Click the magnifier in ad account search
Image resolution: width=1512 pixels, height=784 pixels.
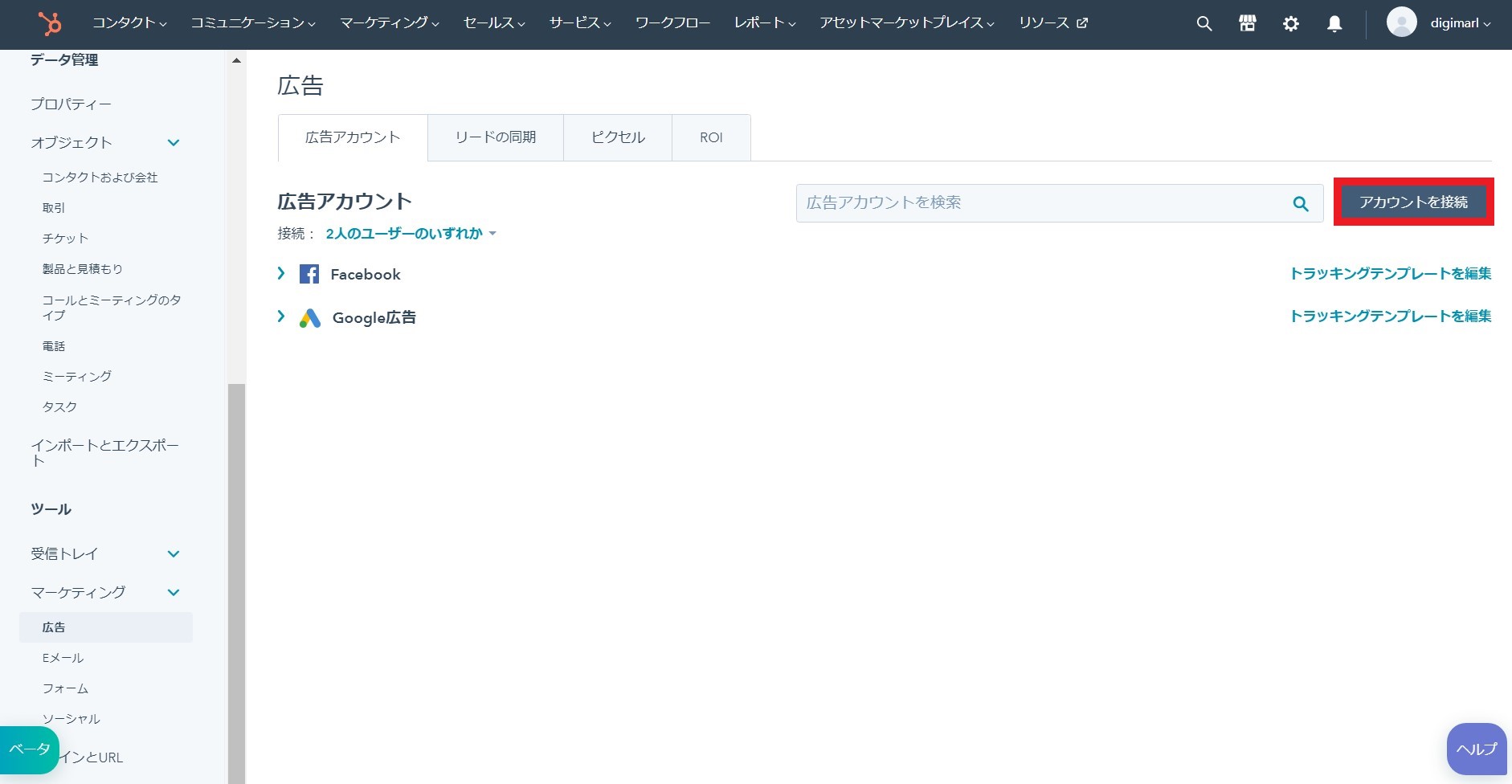1301,203
